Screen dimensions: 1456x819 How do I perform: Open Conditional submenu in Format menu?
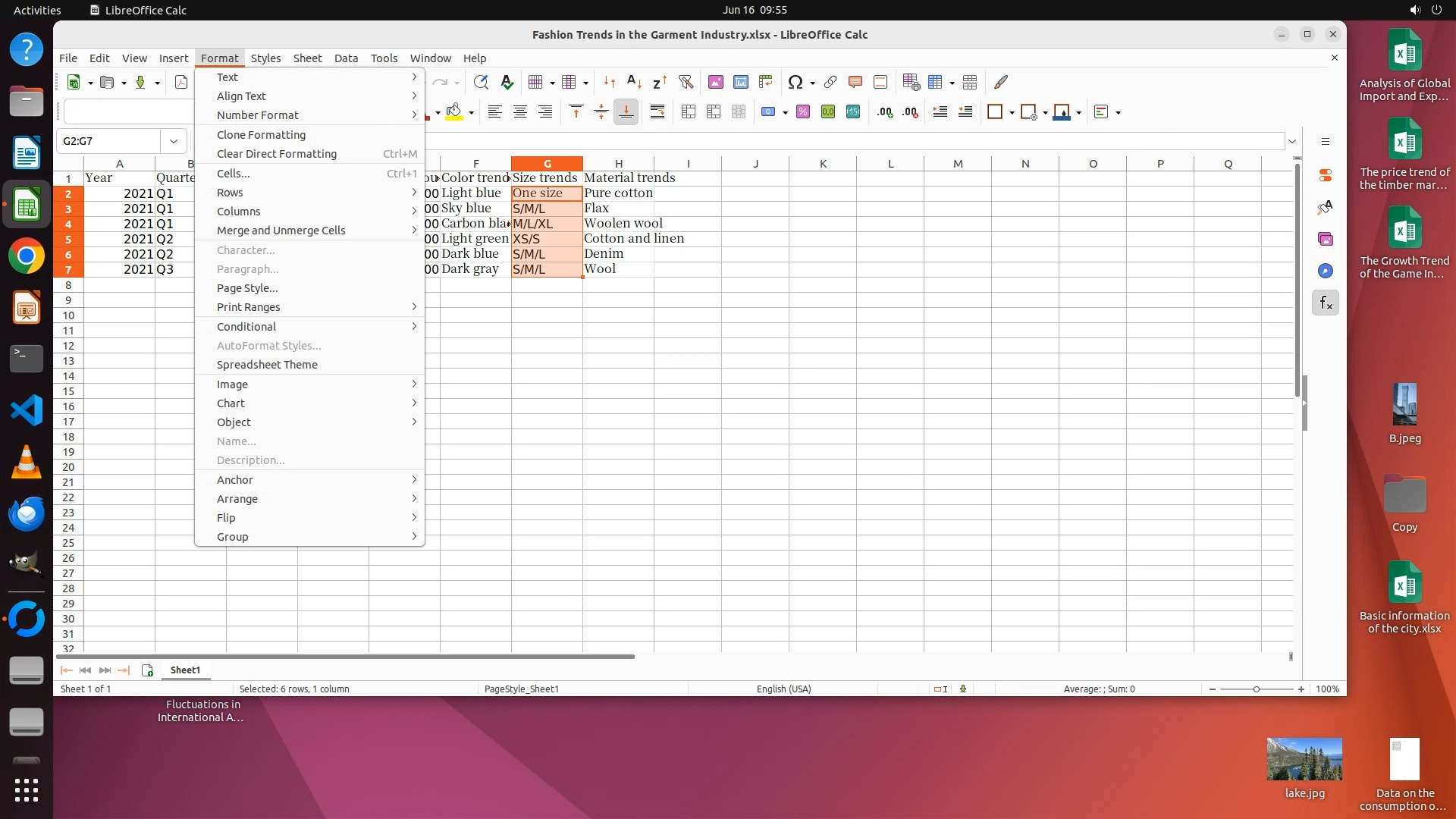tap(246, 327)
